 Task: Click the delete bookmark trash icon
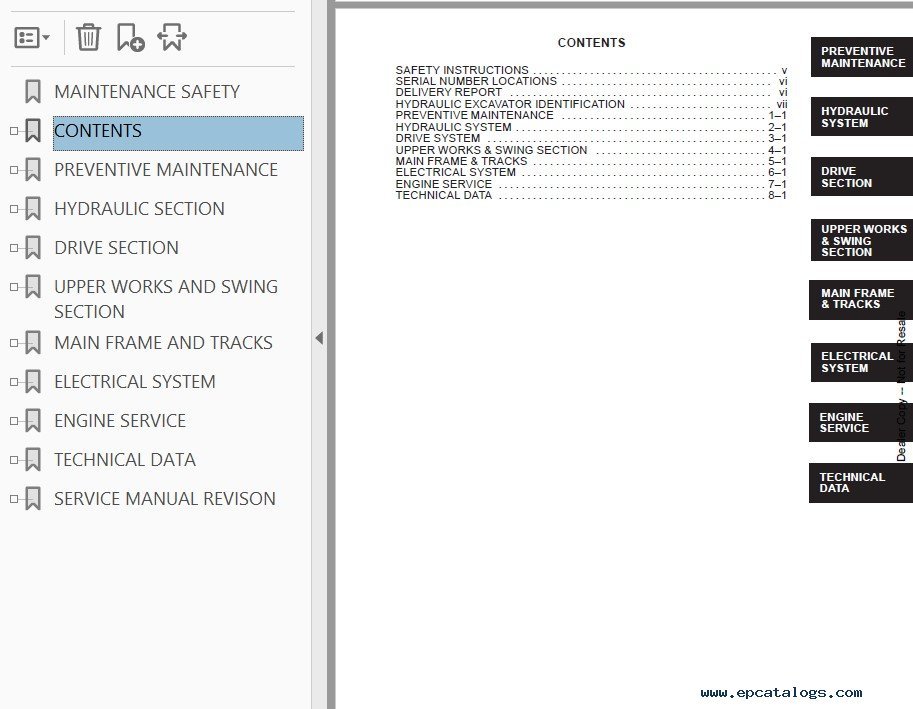[88, 38]
